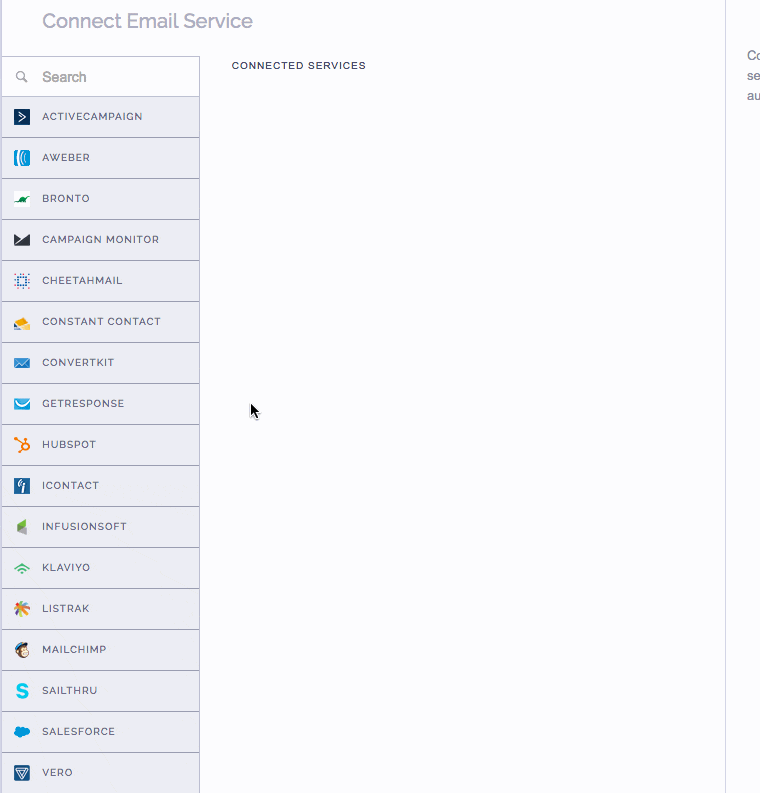The height and width of the screenshot is (793, 760).
Task: Select CONVERTKIT from the list
Action: 101,363
